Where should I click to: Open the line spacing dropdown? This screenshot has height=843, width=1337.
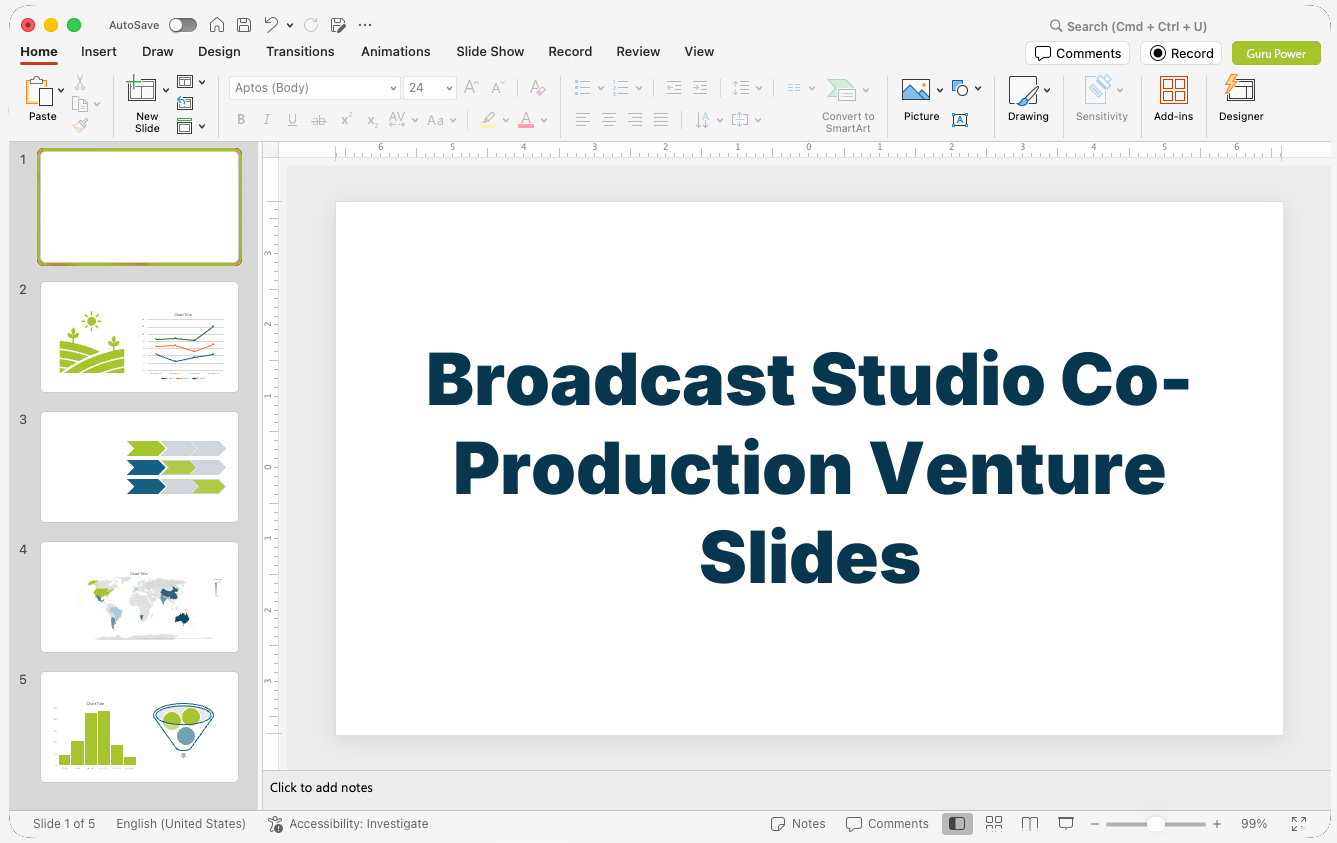pyautogui.click(x=746, y=88)
